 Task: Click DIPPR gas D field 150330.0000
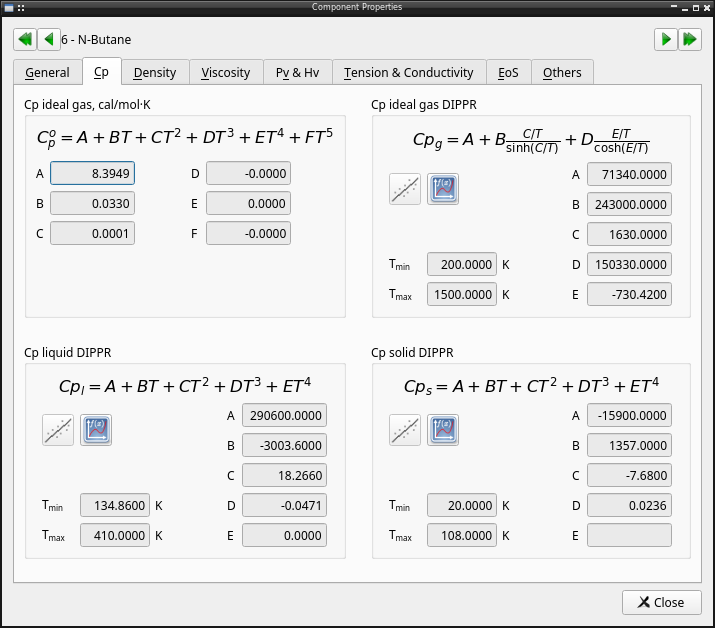coord(629,265)
